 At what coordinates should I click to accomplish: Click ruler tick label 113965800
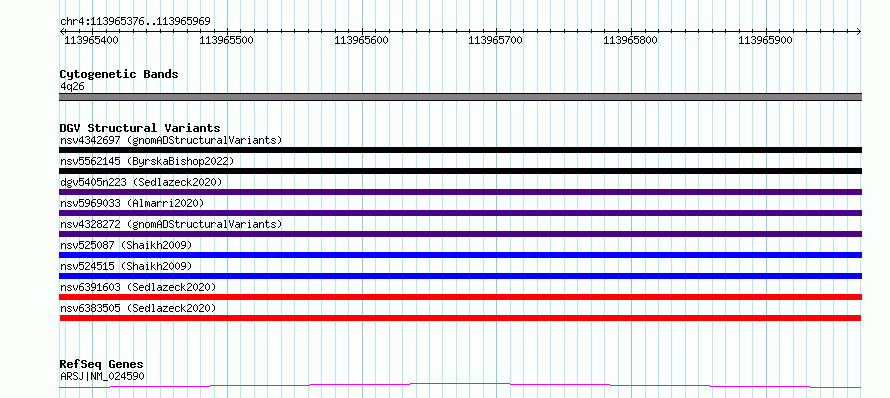(631, 40)
